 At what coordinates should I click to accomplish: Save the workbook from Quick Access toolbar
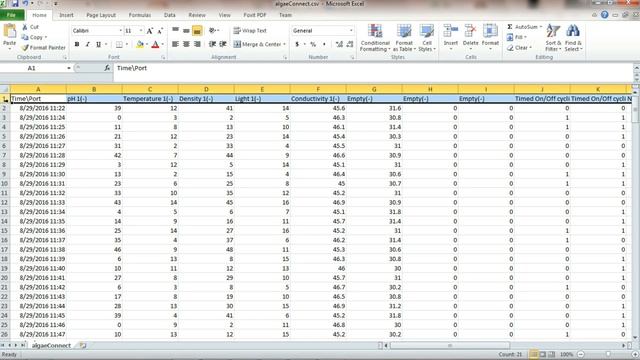(x=15, y=4)
